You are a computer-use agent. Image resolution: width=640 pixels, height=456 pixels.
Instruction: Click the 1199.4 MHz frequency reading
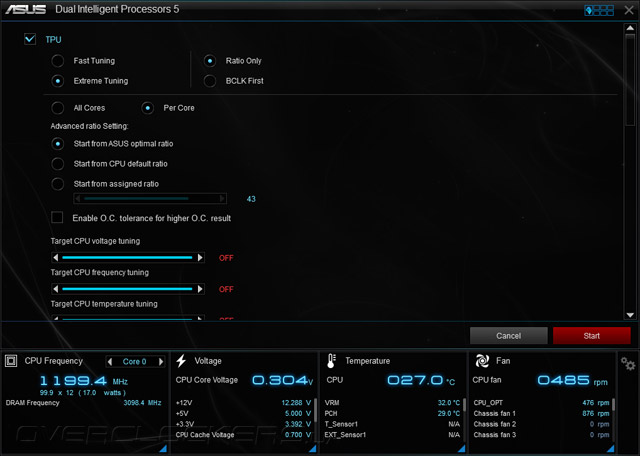84,381
